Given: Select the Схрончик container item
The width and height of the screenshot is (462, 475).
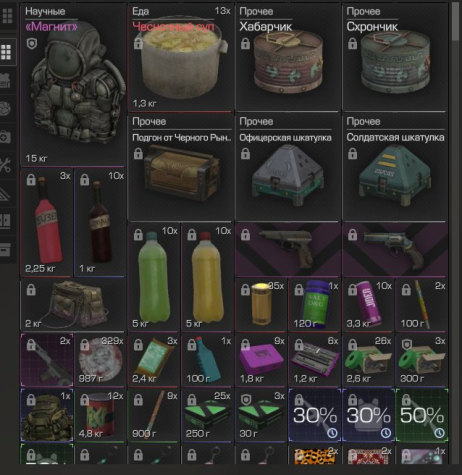Looking at the screenshot, I should coord(394,57).
